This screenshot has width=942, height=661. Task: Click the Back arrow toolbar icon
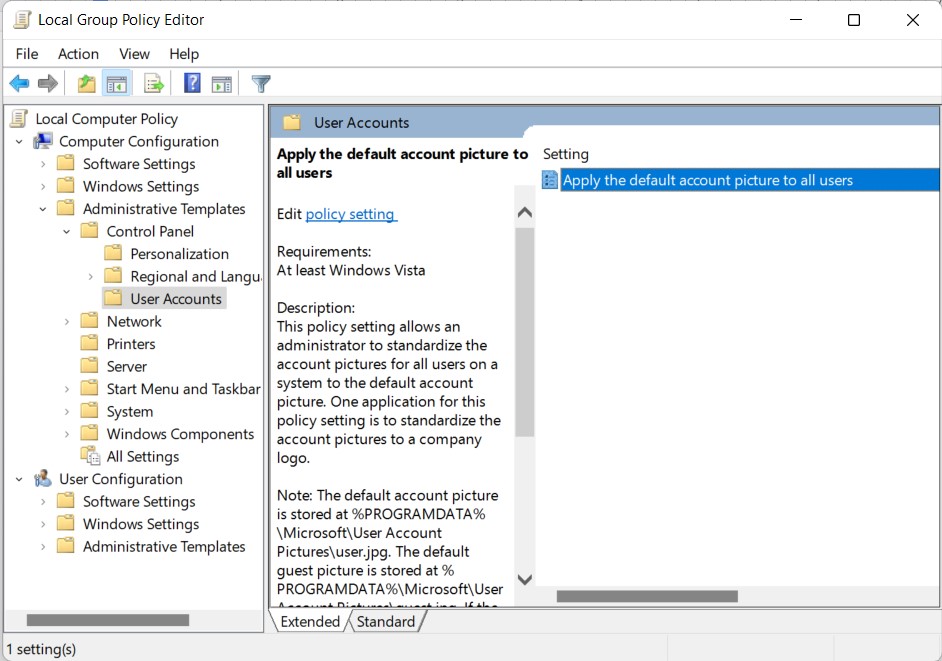click(x=19, y=84)
